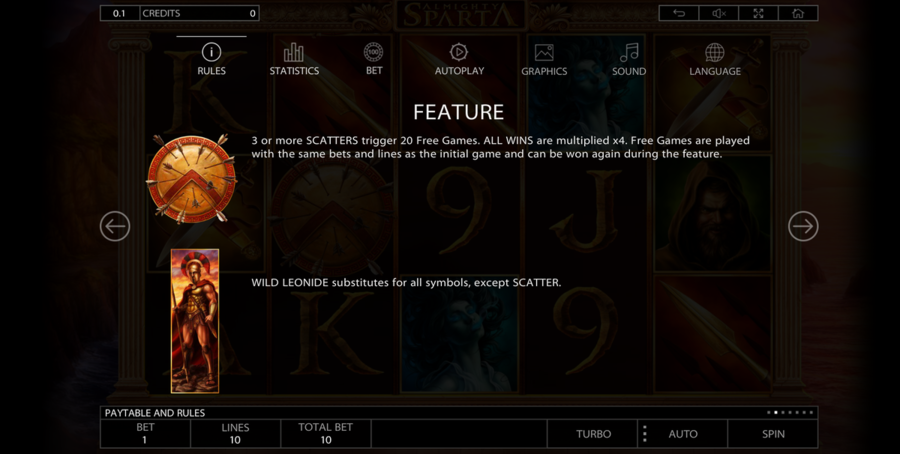900x454 pixels.
Task: Open the Lines selector showing 10
Action: tap(235, 434)
